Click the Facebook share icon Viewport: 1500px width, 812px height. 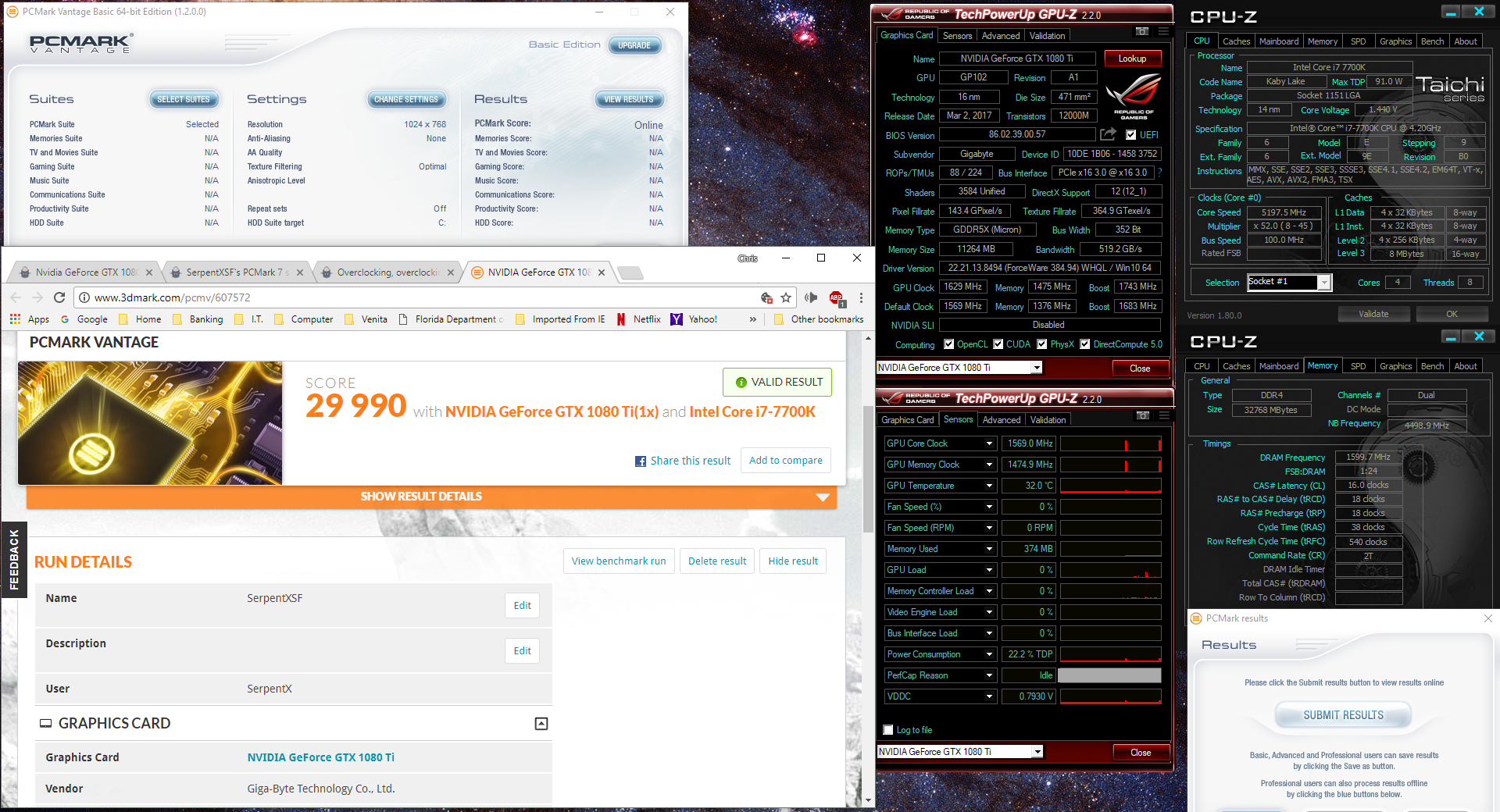[641, 461]
